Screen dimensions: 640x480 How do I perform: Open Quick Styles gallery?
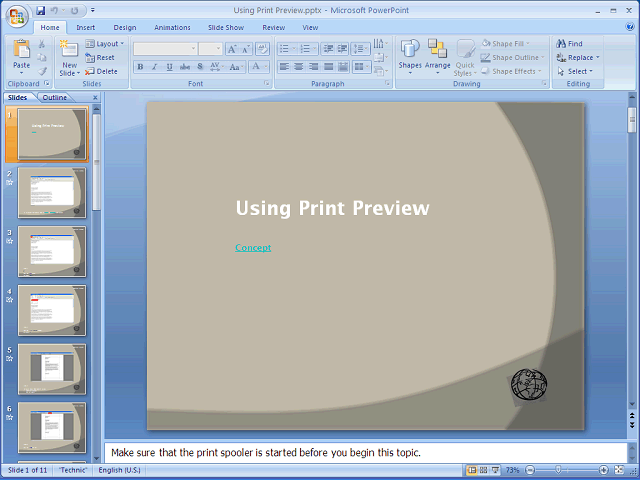click(x=465, y=58)
